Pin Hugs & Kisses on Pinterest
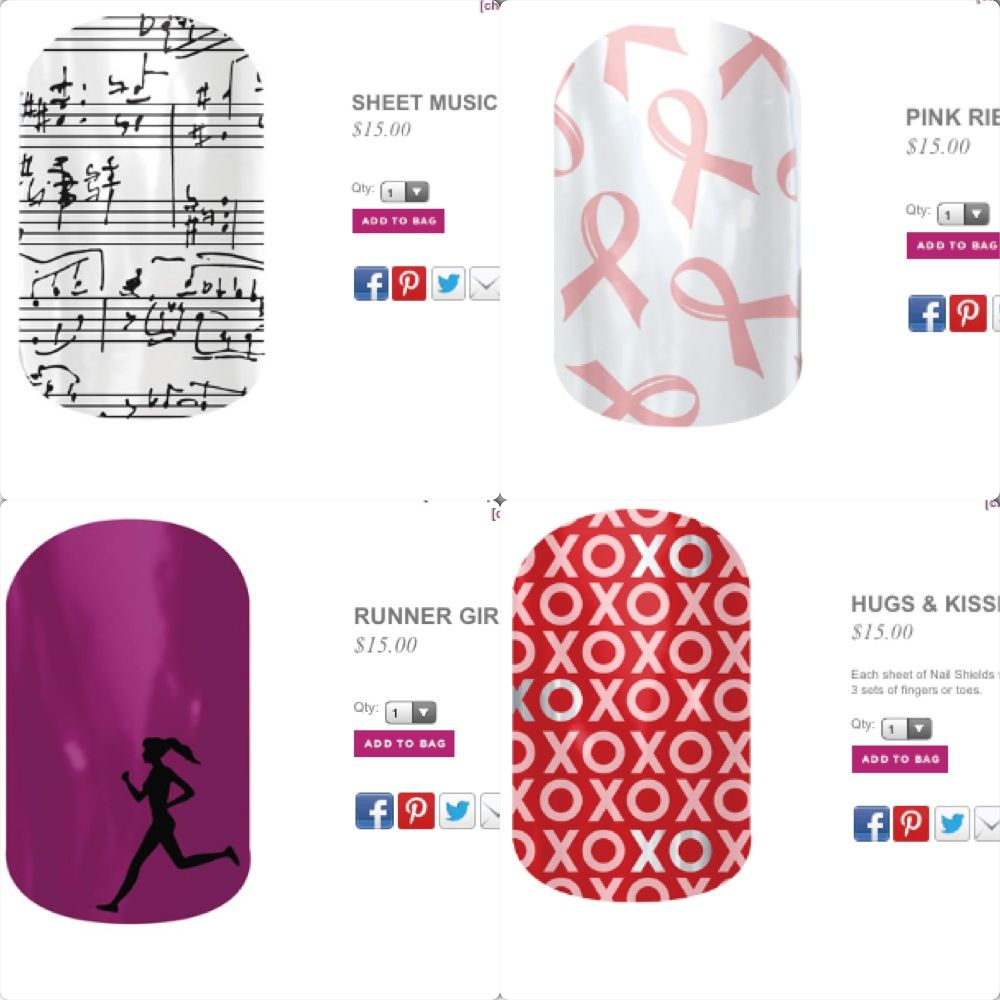This screenshot has height=1000, width=1000. [911, 823]
